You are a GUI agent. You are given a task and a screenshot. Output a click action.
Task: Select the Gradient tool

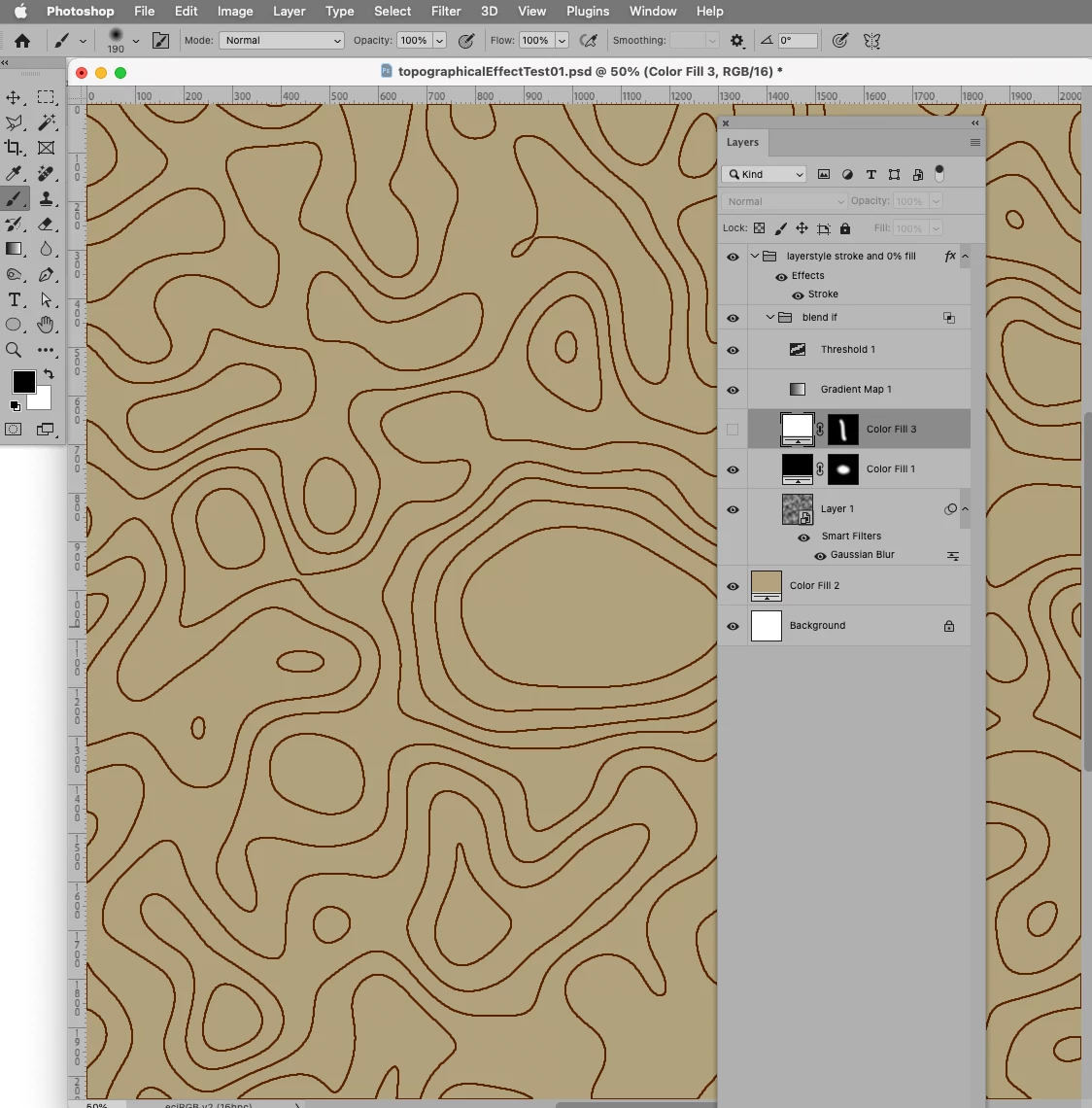coord(14,249)
